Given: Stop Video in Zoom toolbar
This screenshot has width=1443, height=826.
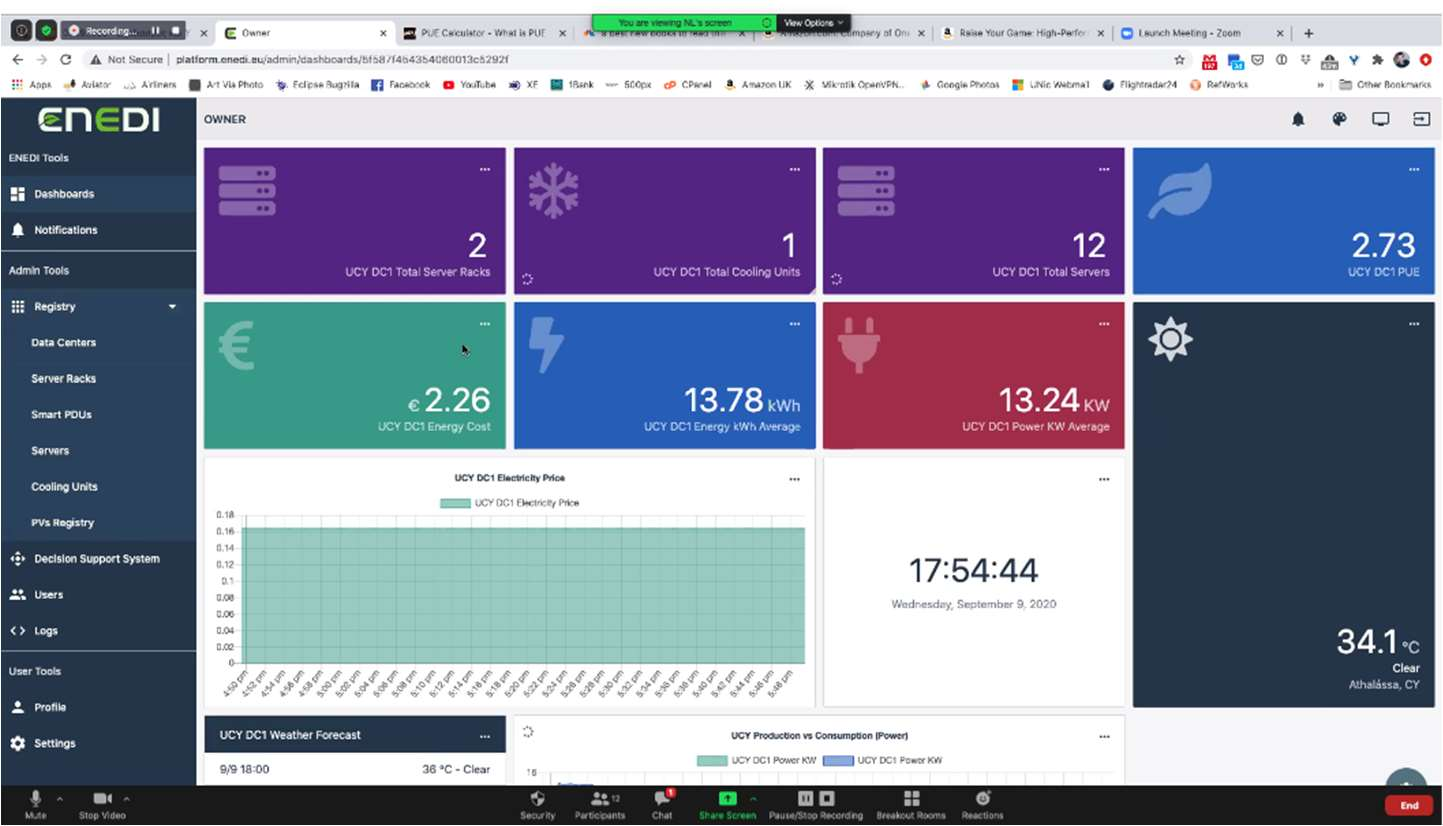Looking at the screenshot, I should click(103, 799).
